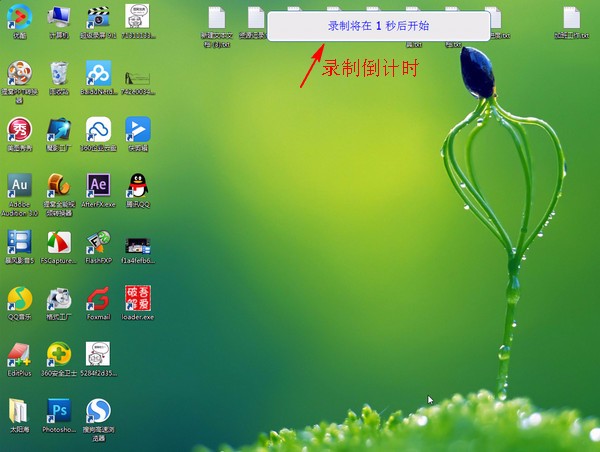Viewport: 600px width, 452px height.
Task: Launch AfterFX.exe shortcut
Action: pyautogui.click(x=98, y=191)
